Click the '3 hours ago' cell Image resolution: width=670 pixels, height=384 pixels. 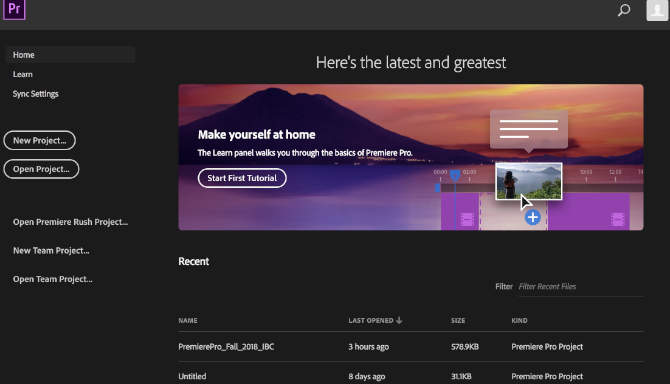click(x=368, y=347)
